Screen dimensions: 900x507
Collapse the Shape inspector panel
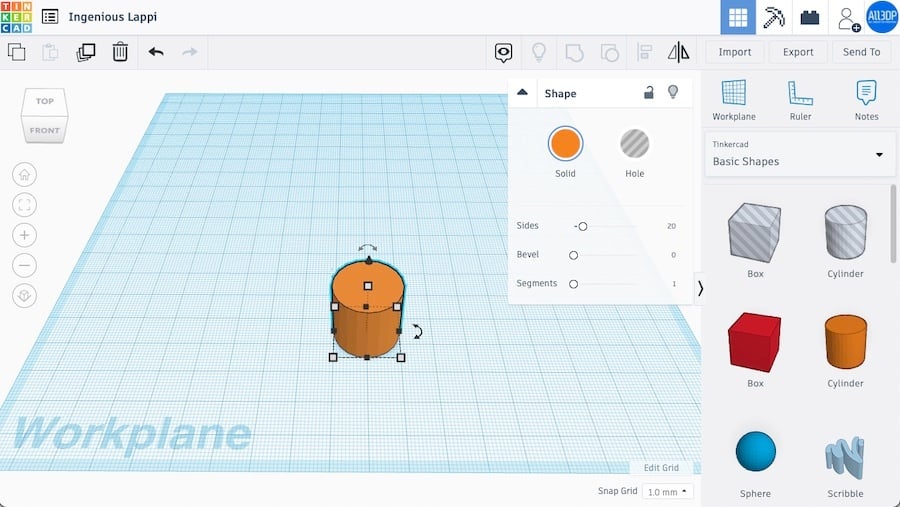tap(522, 93)
